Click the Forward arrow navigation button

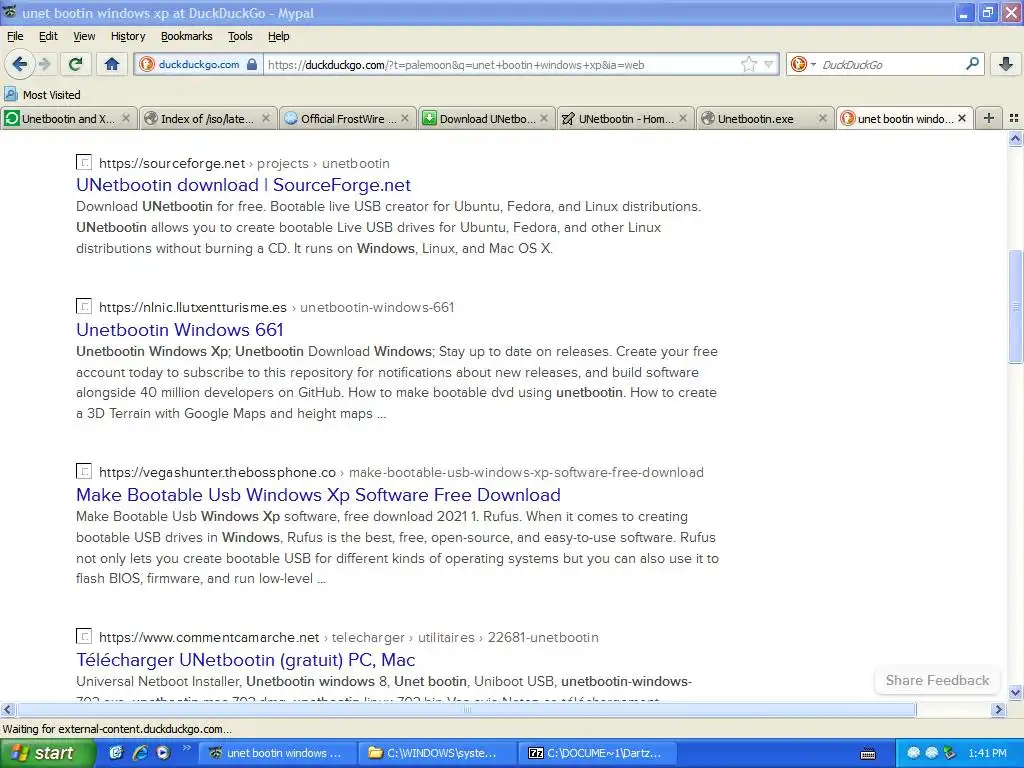(45, 64)
